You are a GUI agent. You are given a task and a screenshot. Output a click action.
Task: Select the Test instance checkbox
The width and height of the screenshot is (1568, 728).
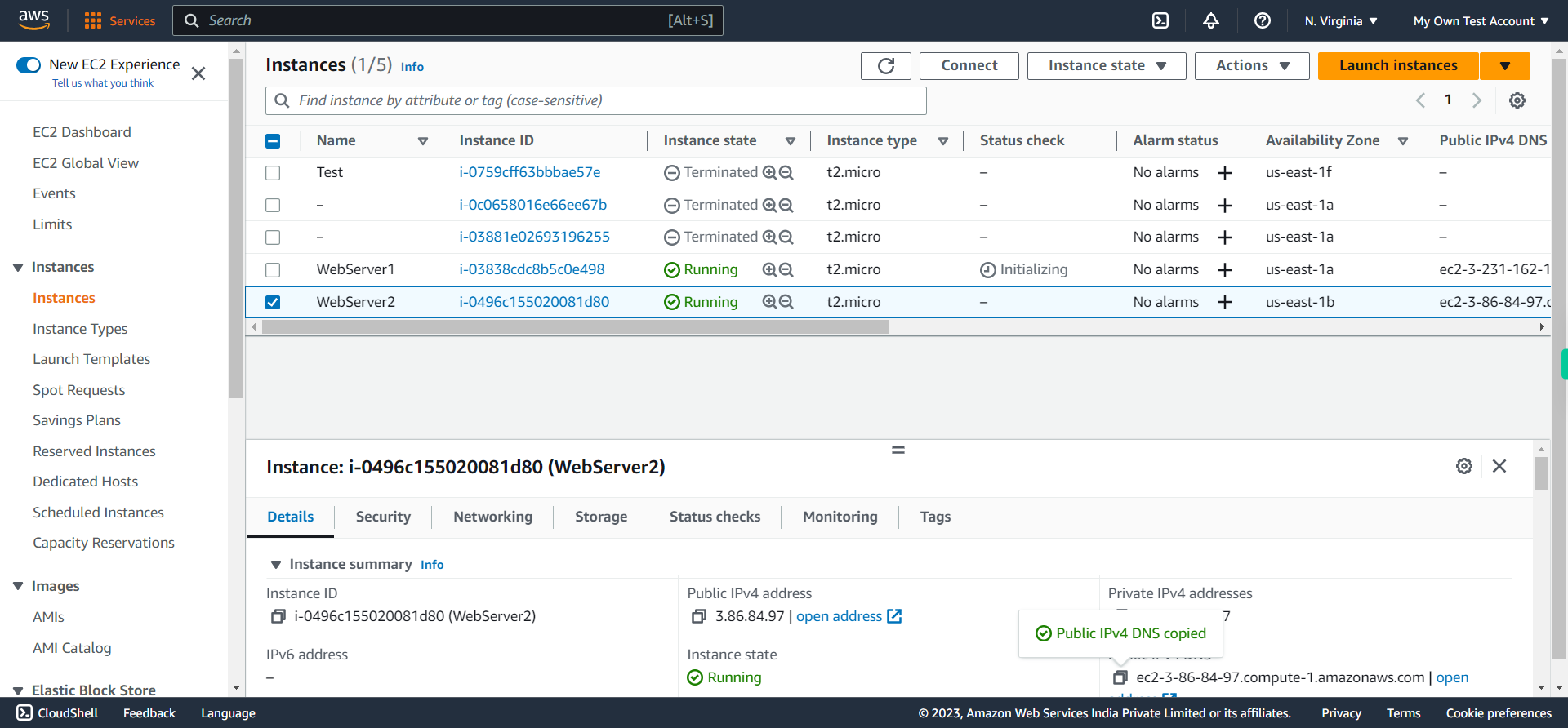273,173
